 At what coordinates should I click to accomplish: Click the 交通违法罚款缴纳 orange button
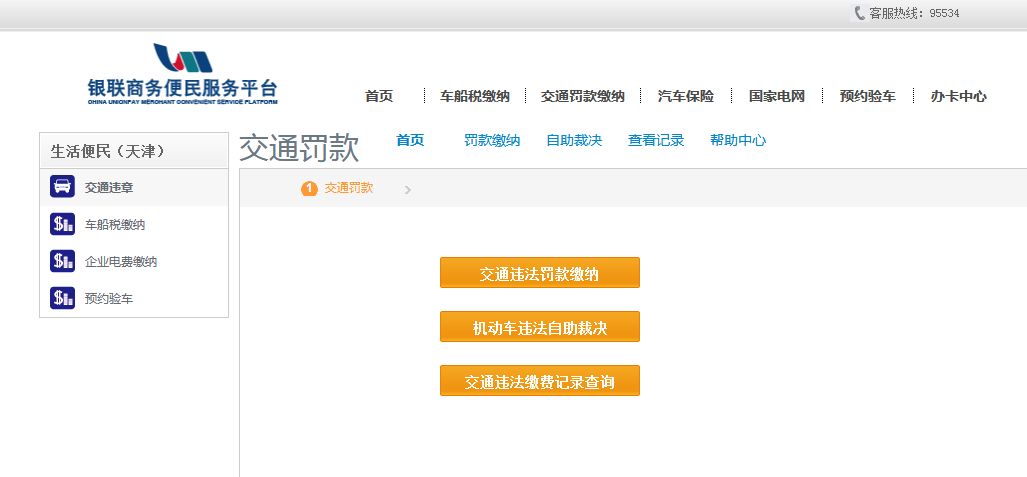540,273
